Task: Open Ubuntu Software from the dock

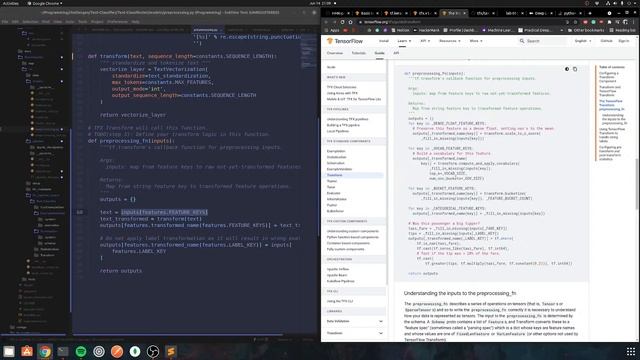Action: 27,351
